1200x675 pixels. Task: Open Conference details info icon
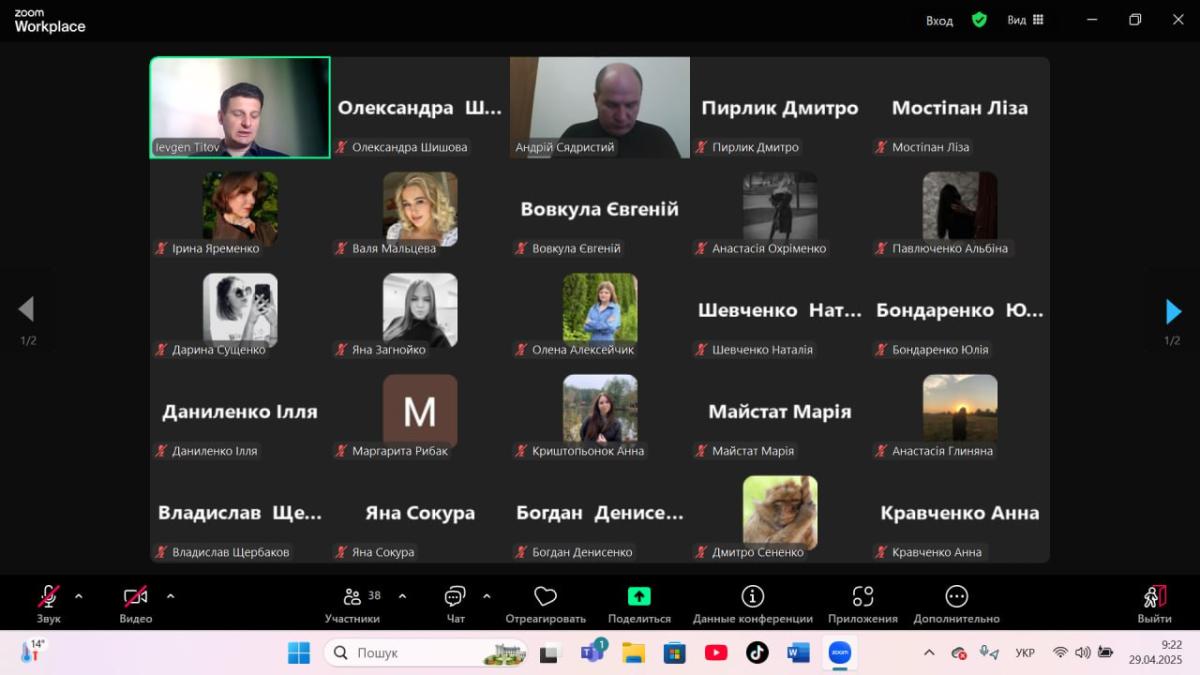click(x=752, y=597)
